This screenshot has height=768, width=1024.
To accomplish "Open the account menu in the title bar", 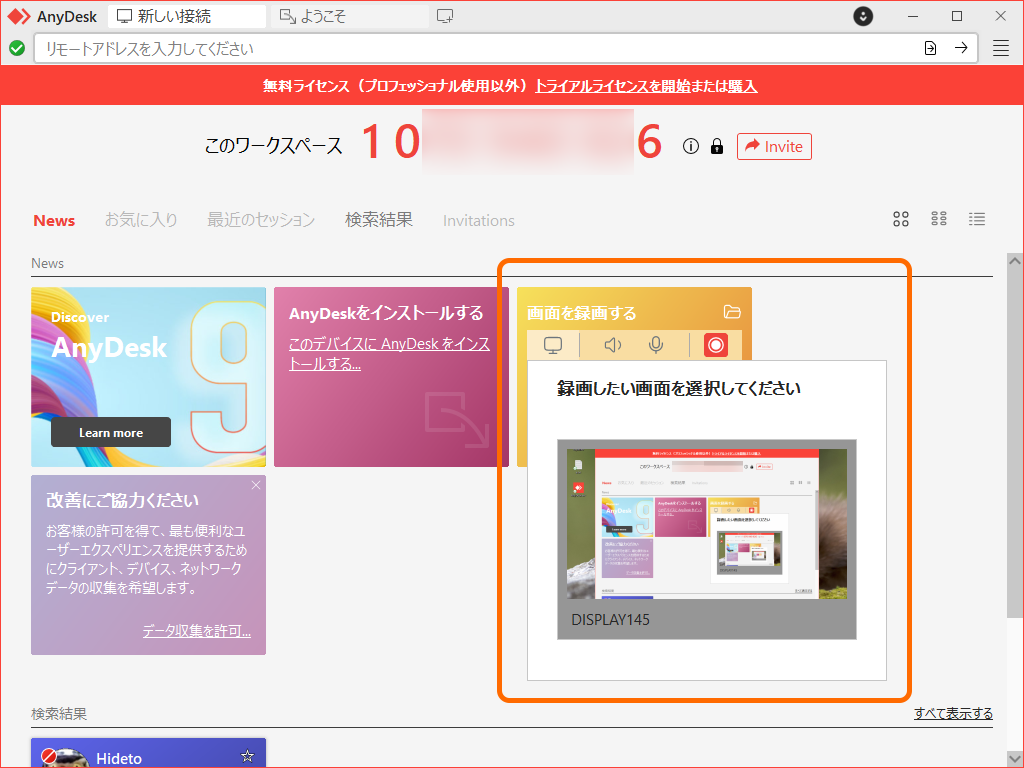I will click(x=862, y=16).
